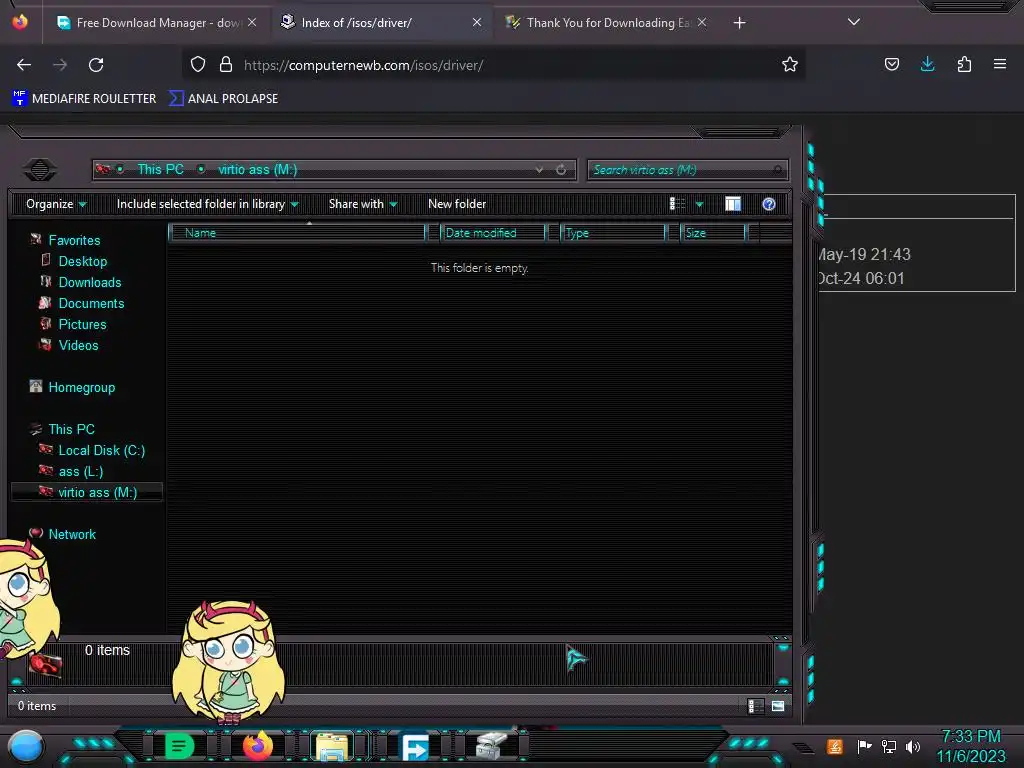Viewport: 1024px width, 768px height.
Task: Sort by the Name column header
Action: coord(297,233)
